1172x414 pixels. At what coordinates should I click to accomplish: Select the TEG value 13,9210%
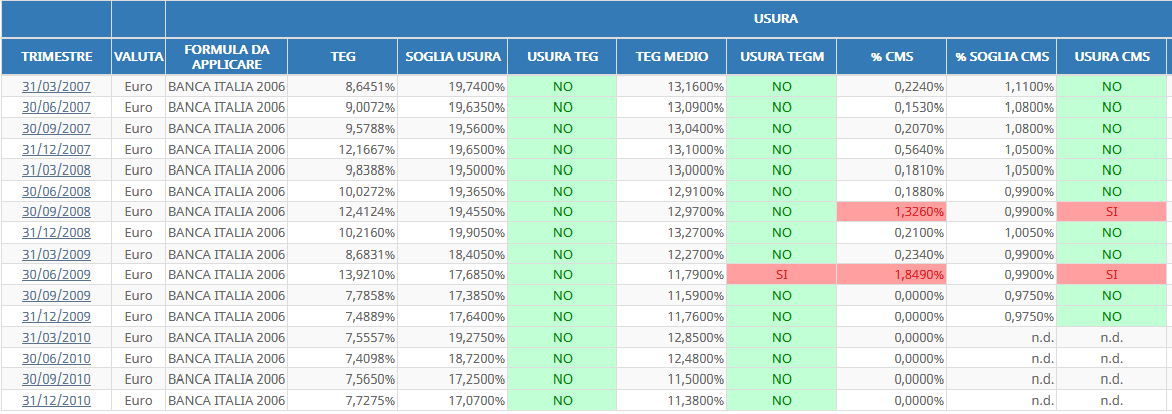coord(366,275)
